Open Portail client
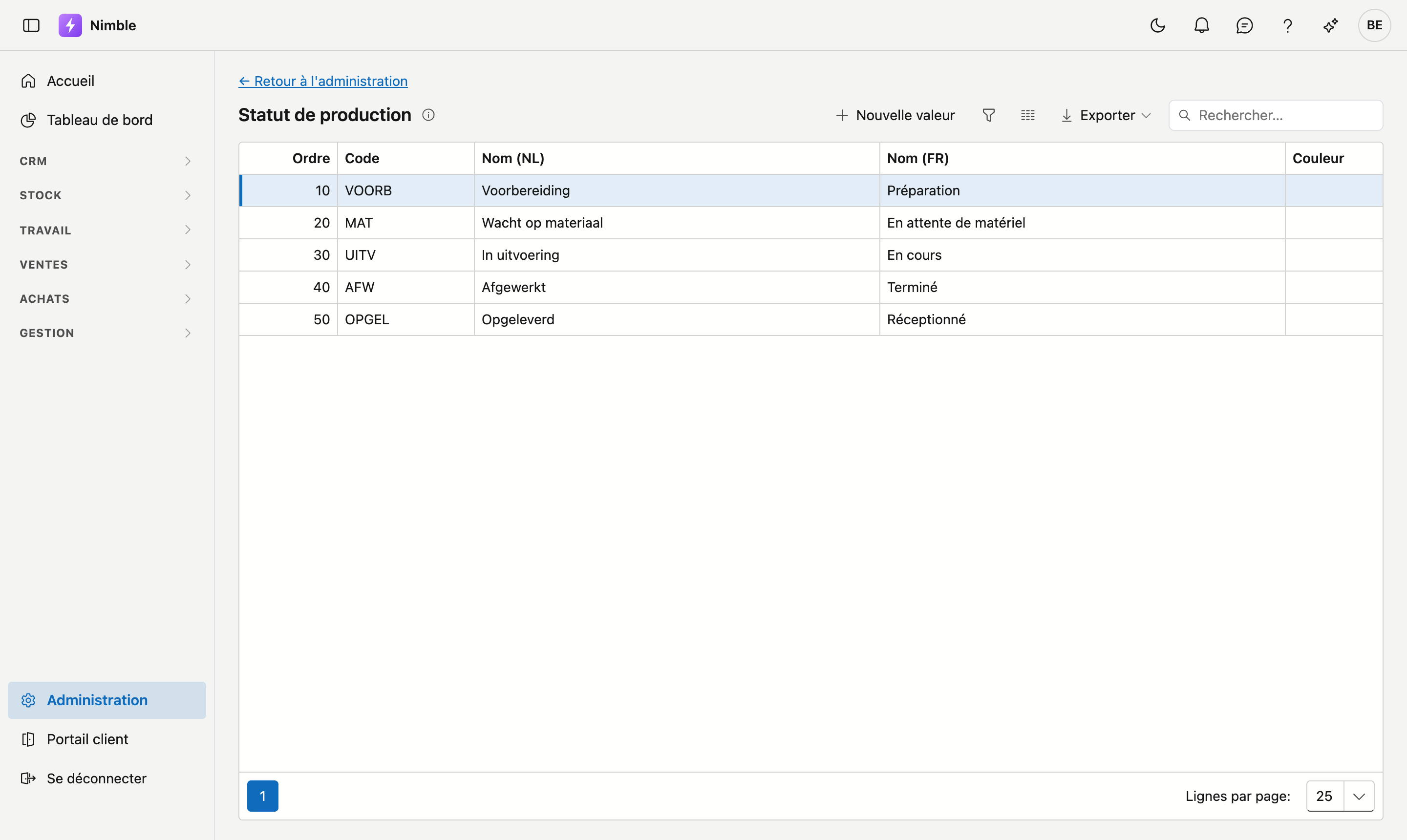Screen dimensions: 1407x840 click(x=107, y=739)
